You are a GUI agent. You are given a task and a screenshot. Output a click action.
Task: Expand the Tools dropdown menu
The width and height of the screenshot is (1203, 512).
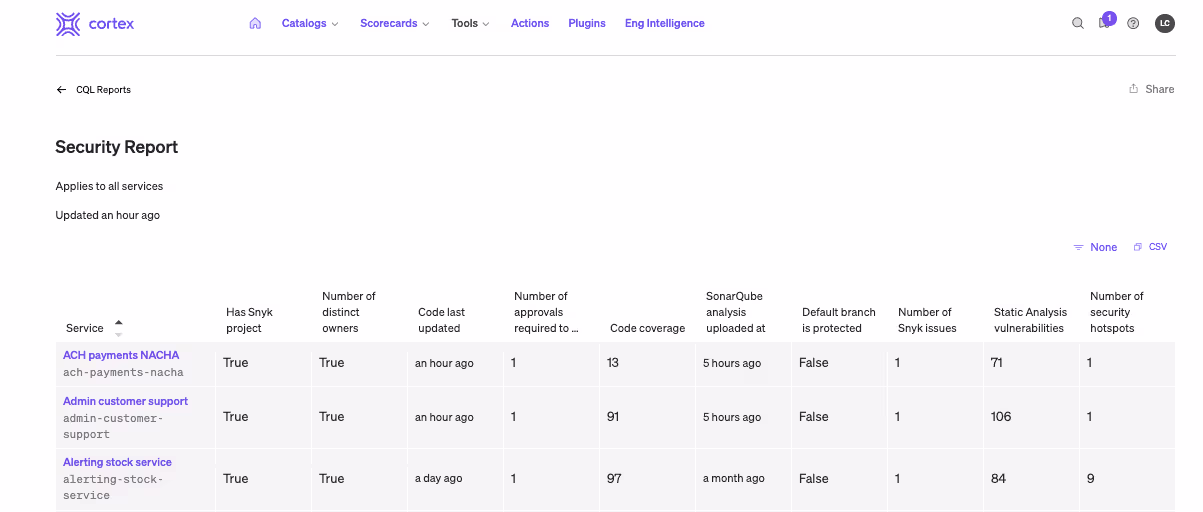pyautogui.click(x=470, y=24)
